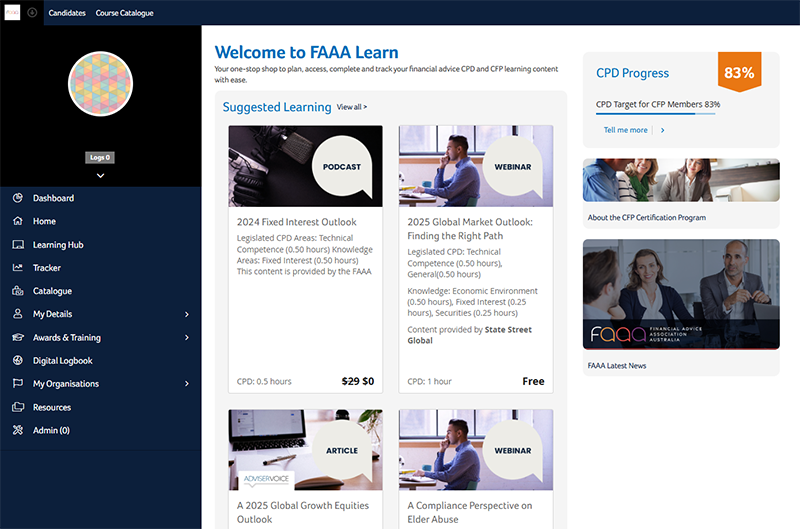Expand the profile panel down chevron
This screenshot has height=529, width=800.
101,175
